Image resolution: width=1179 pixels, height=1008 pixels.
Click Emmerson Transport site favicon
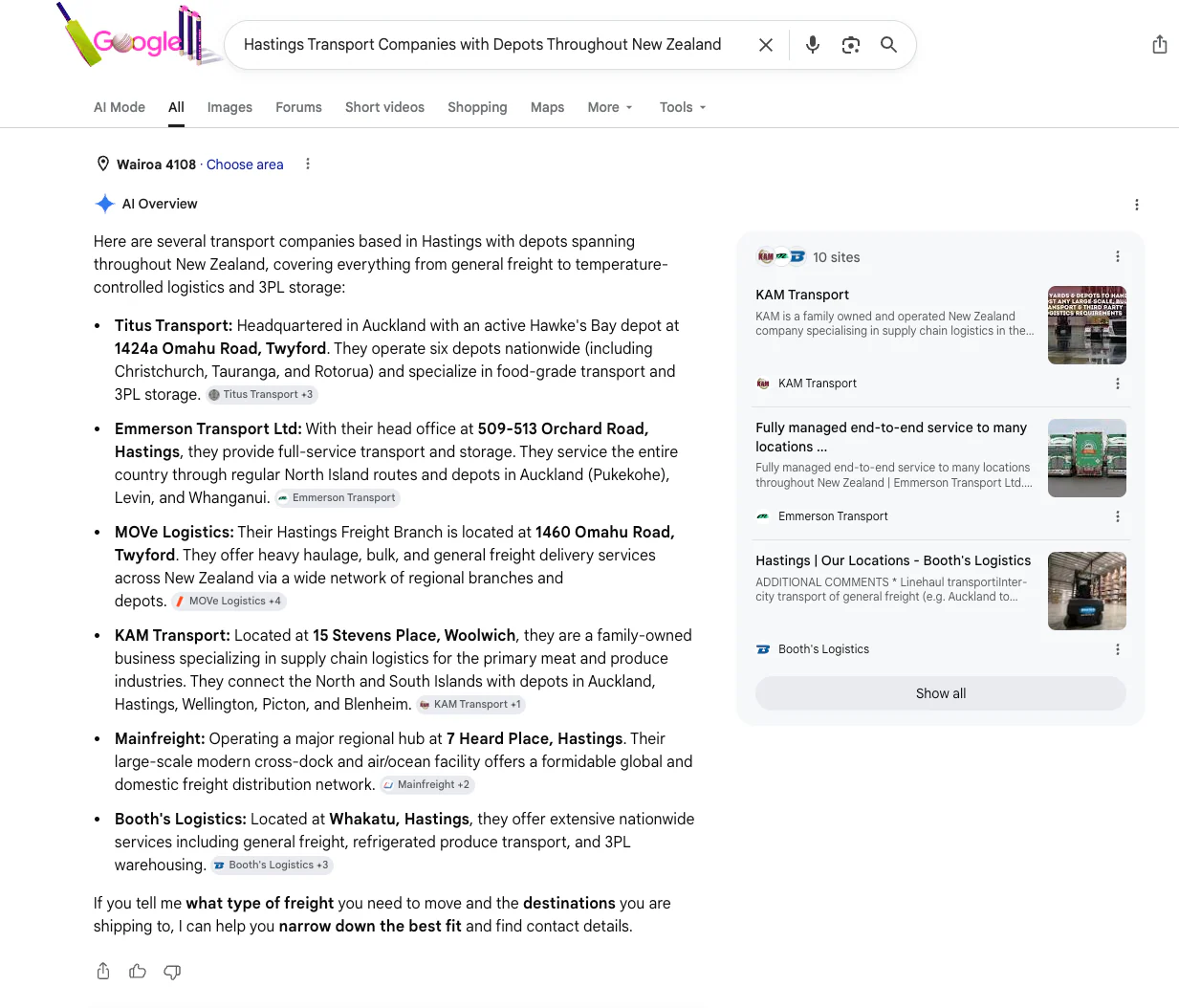763,516
